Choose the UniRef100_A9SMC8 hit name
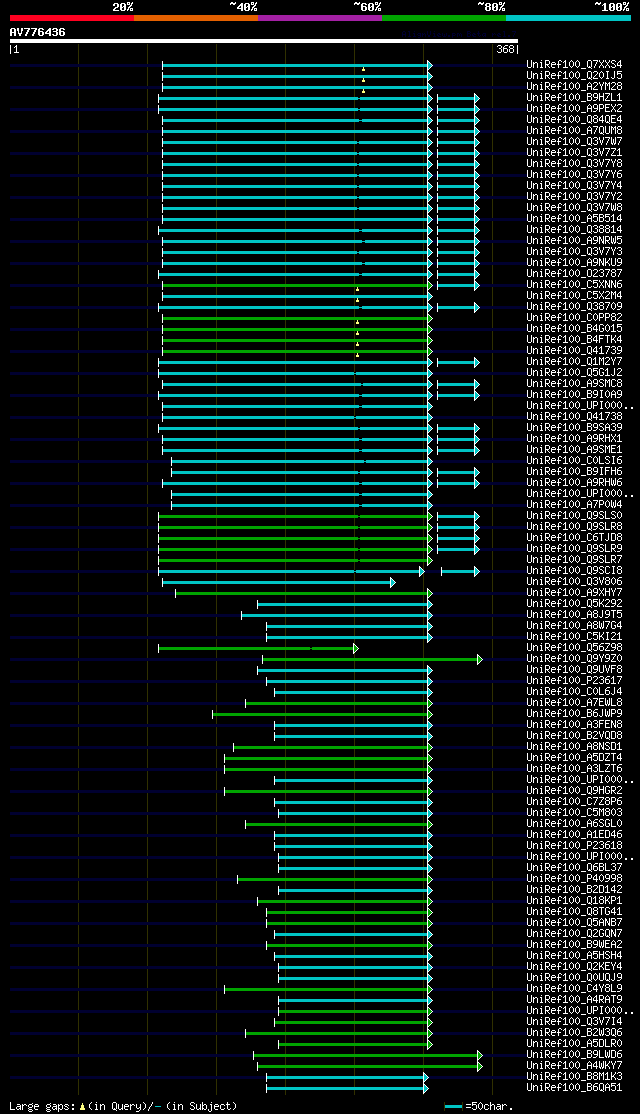640x1114 pixels. (574, 384)
